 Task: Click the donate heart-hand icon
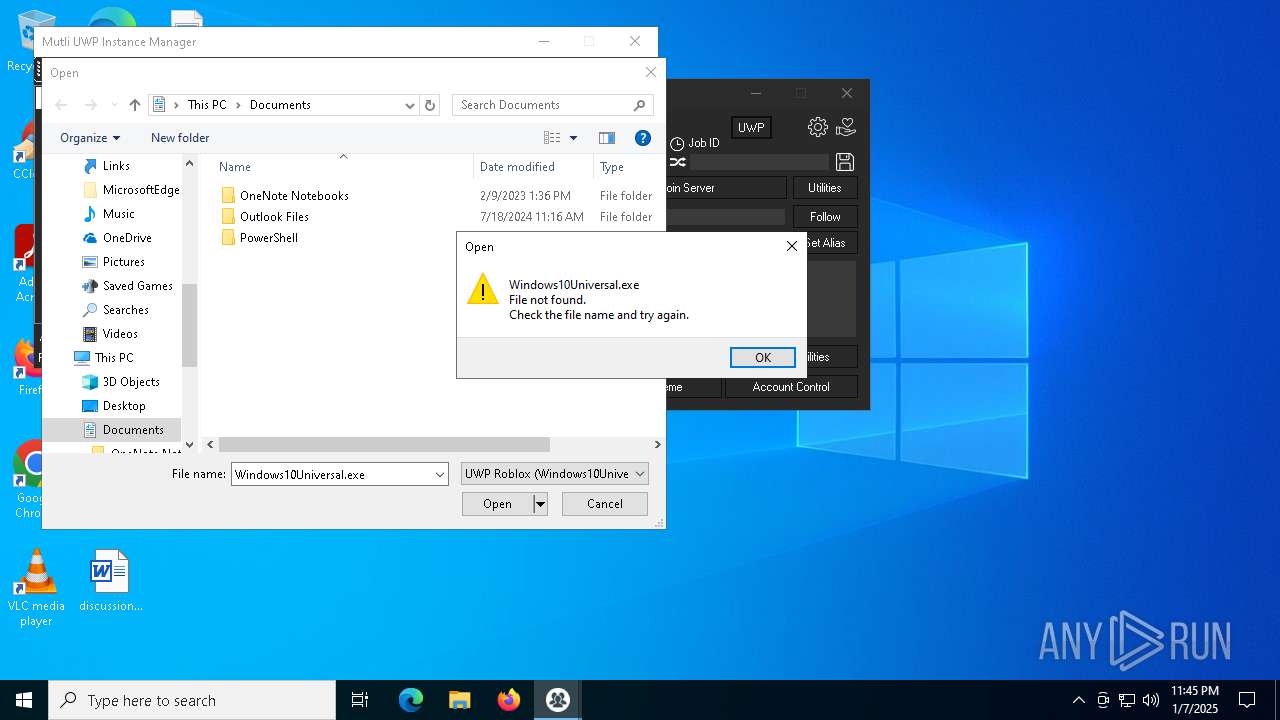846,127
